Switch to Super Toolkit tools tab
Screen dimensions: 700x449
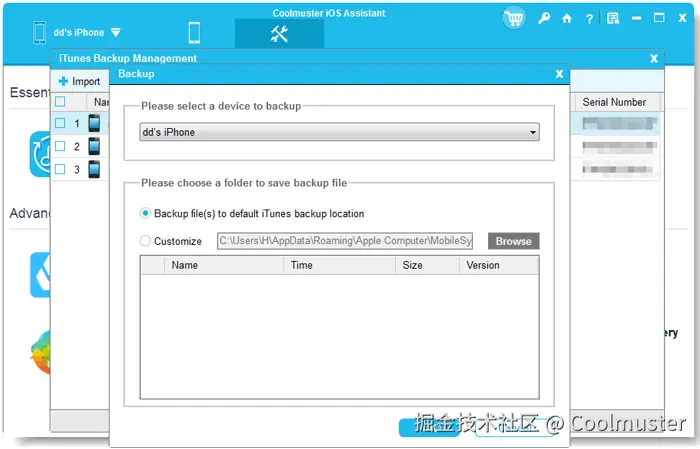279,33
